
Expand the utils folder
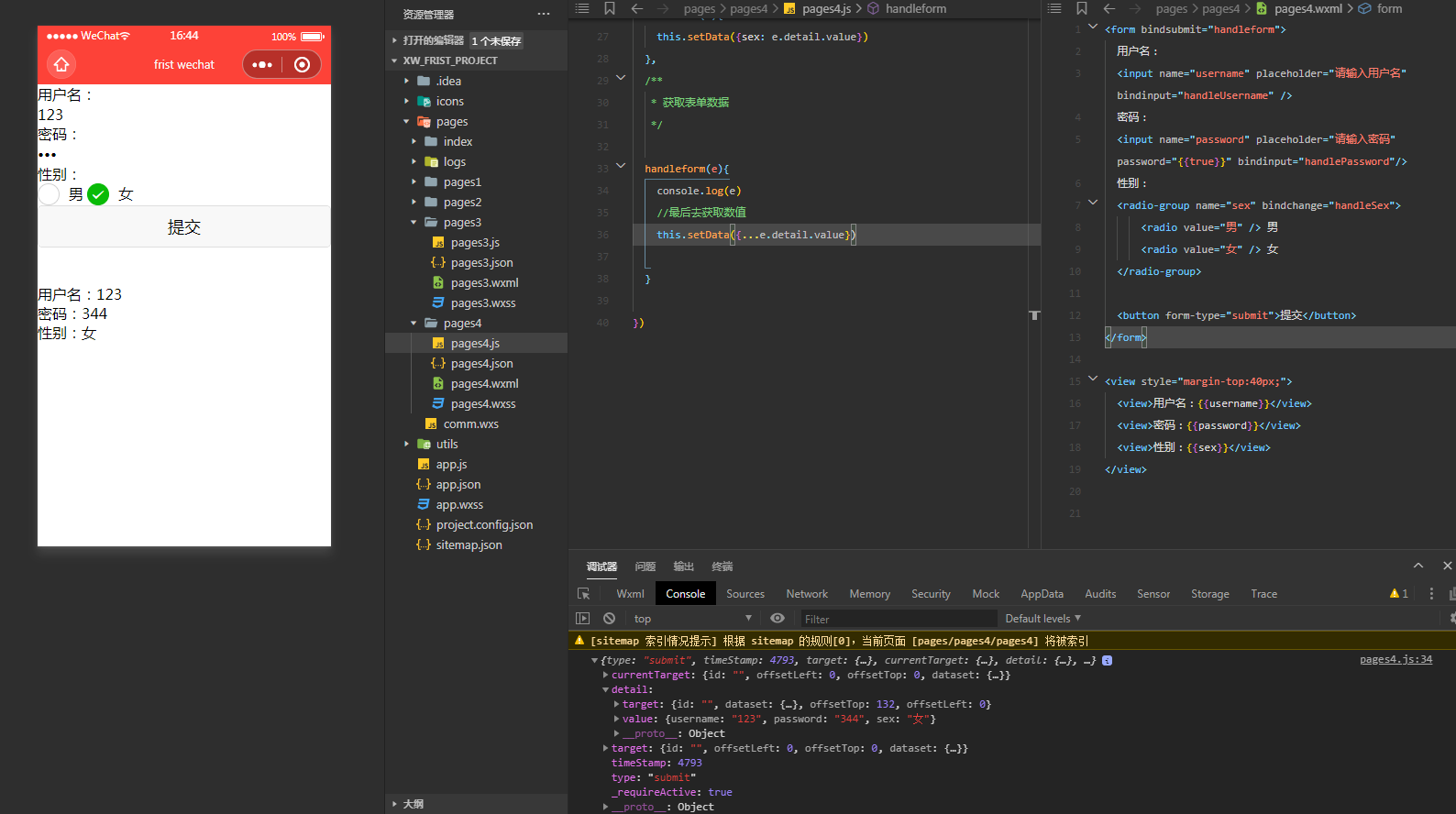point(447,445)
